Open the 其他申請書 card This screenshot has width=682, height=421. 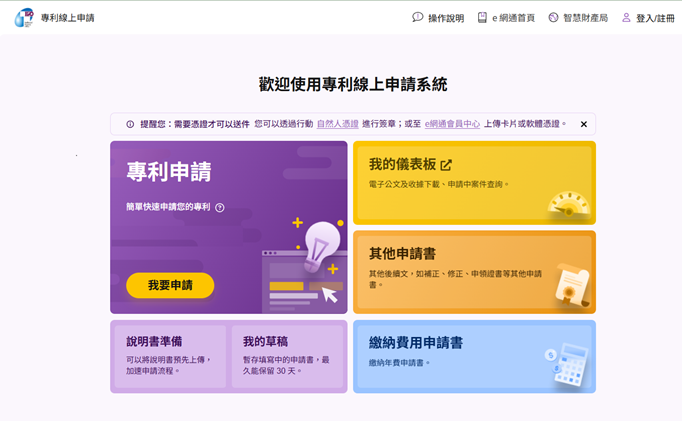coord(474,270)
